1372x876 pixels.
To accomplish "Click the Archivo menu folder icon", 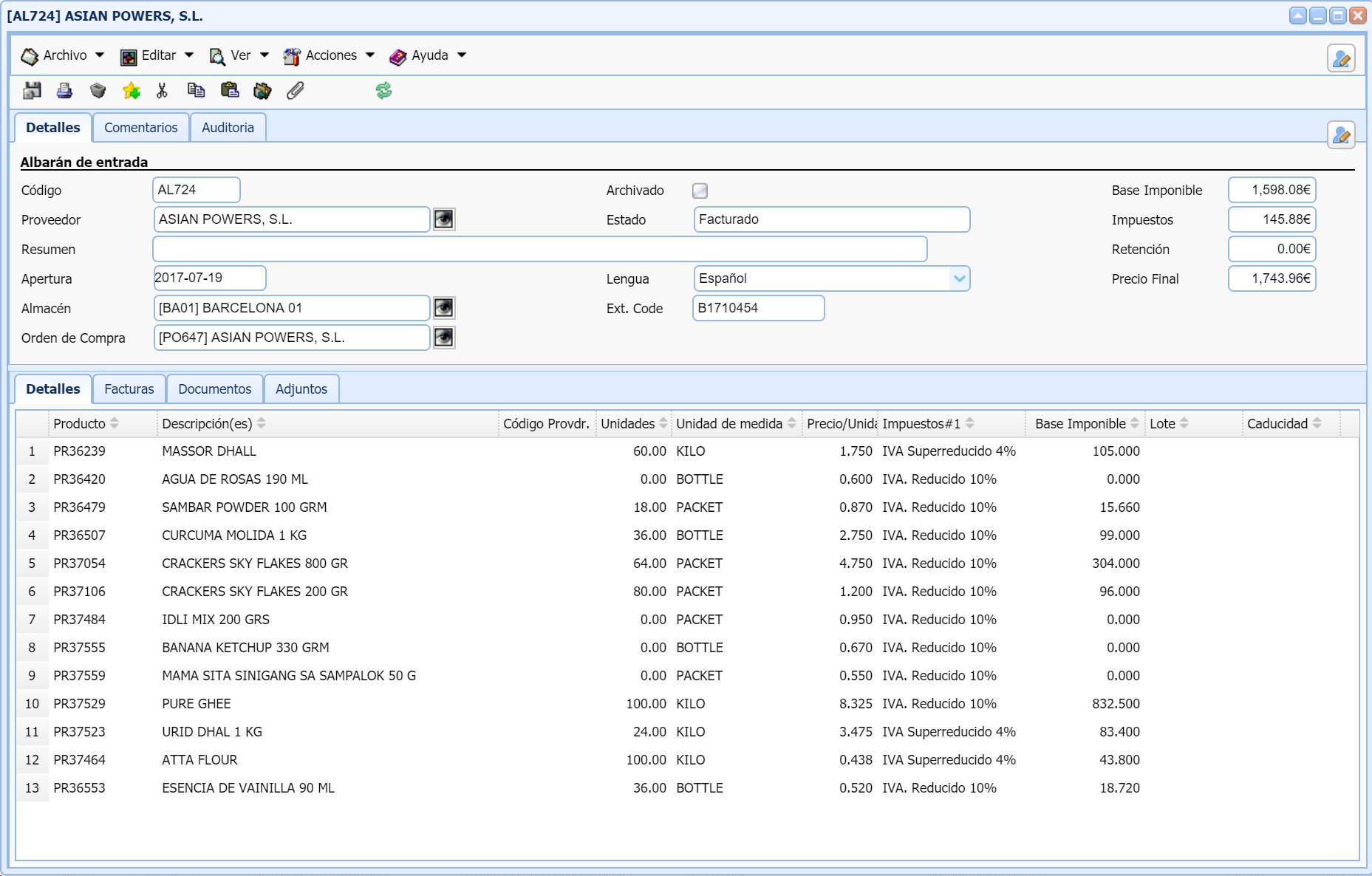I will pos(30,56).
